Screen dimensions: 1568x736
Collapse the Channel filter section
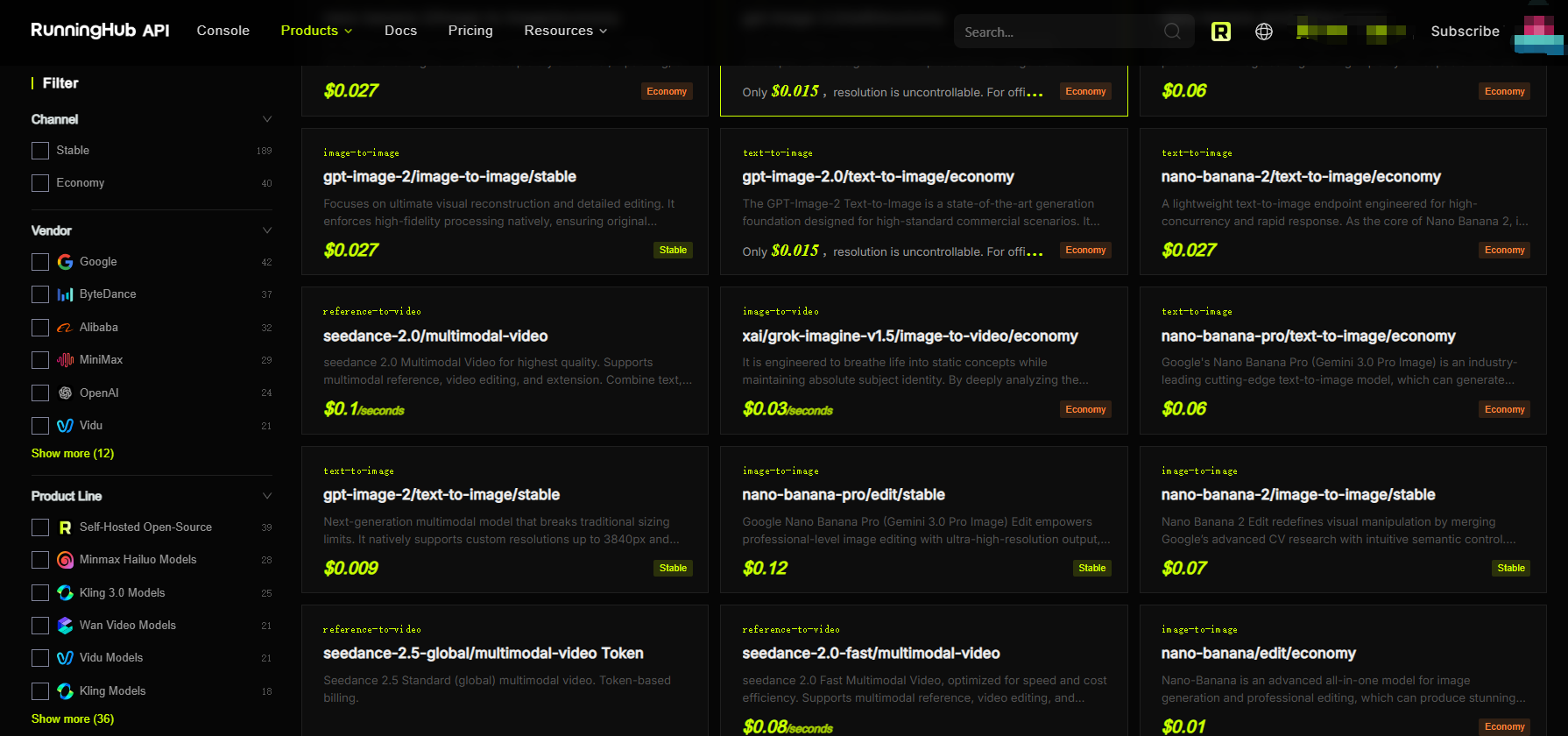(x=267, y=119)
